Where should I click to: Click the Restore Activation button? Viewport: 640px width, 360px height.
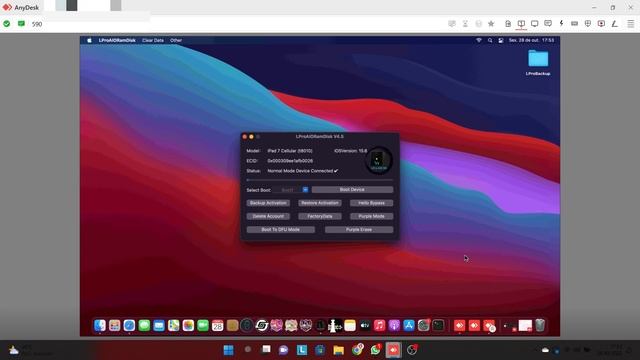(320, 203)
